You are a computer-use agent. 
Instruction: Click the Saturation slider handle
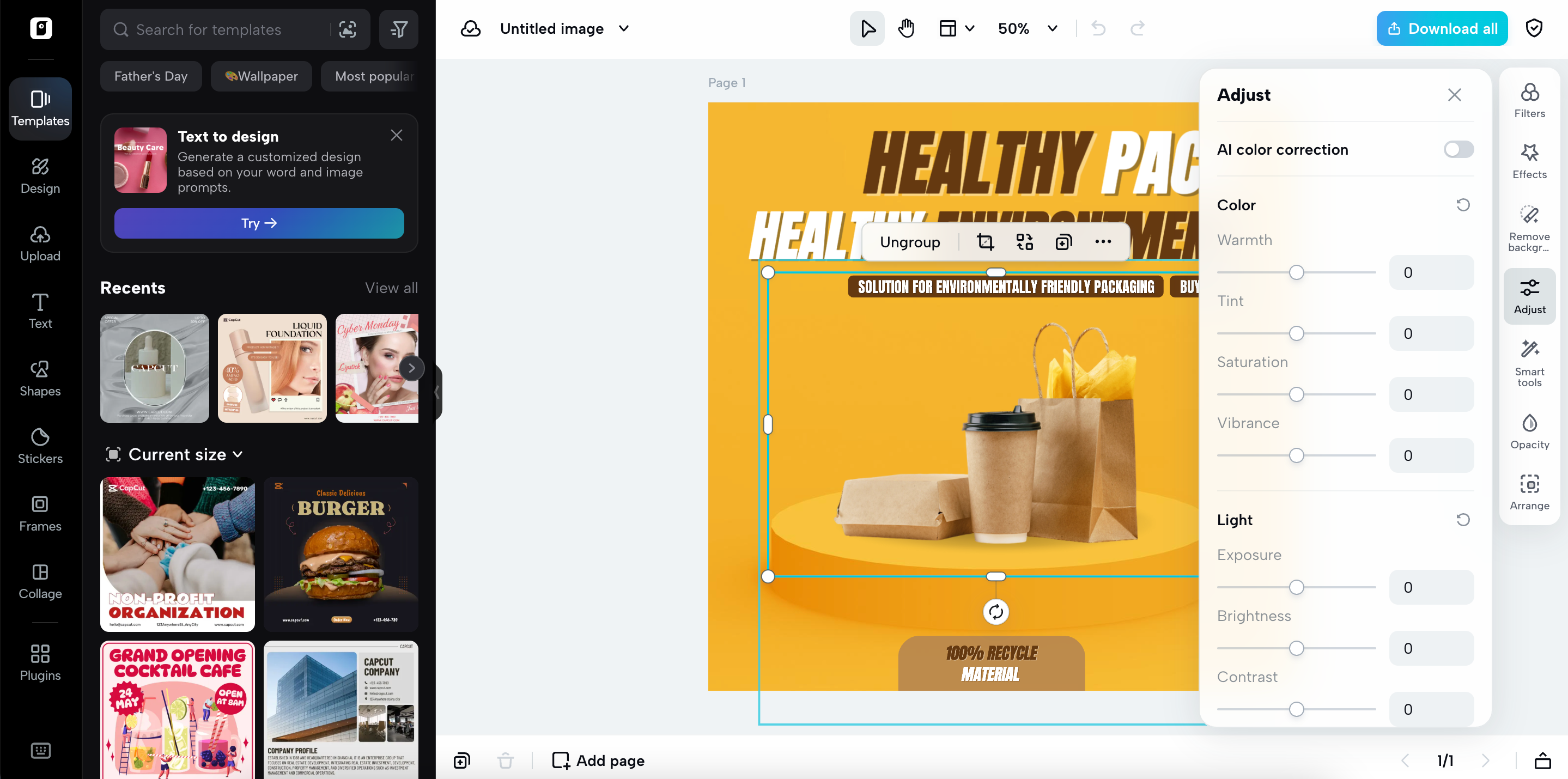tap(1297, 394)
